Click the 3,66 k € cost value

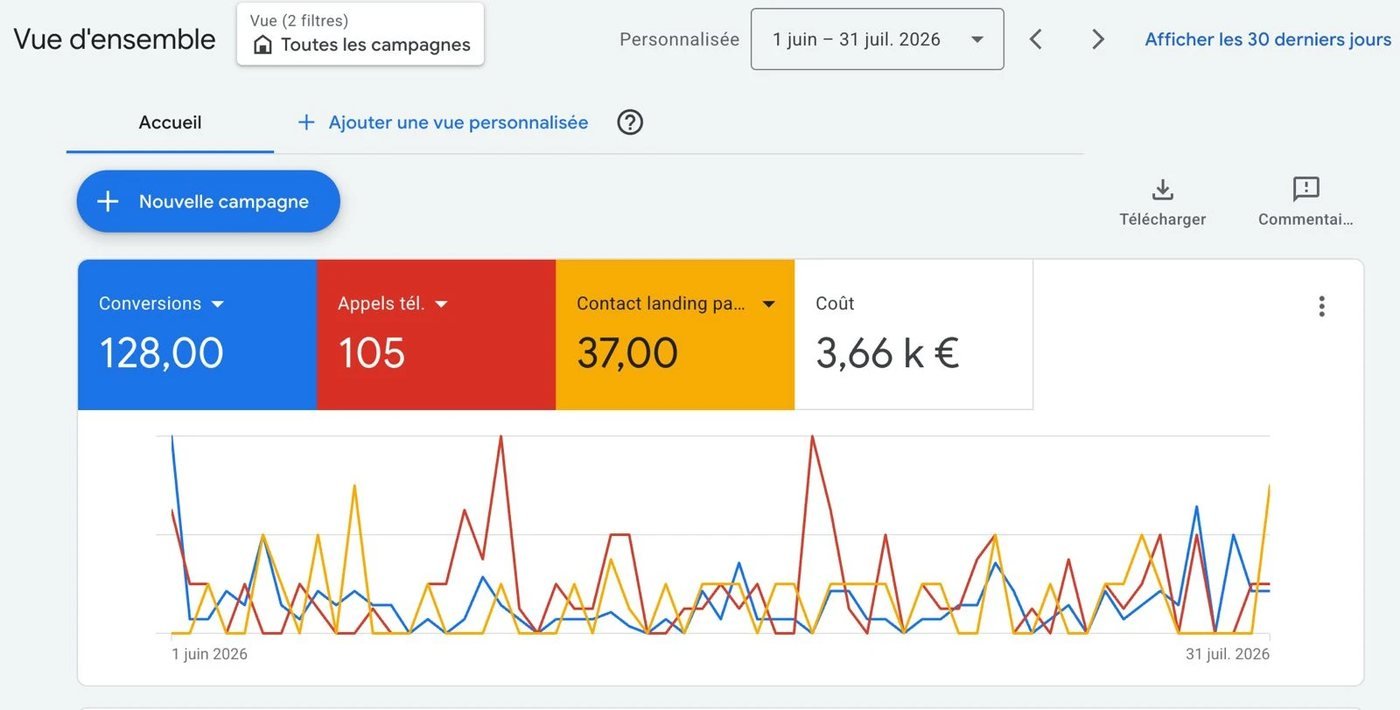tap(888, 353)
